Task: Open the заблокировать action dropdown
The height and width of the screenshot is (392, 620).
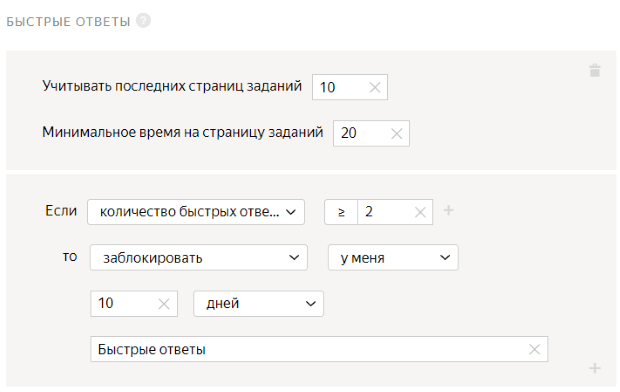Action: click(x=198, y=258)
